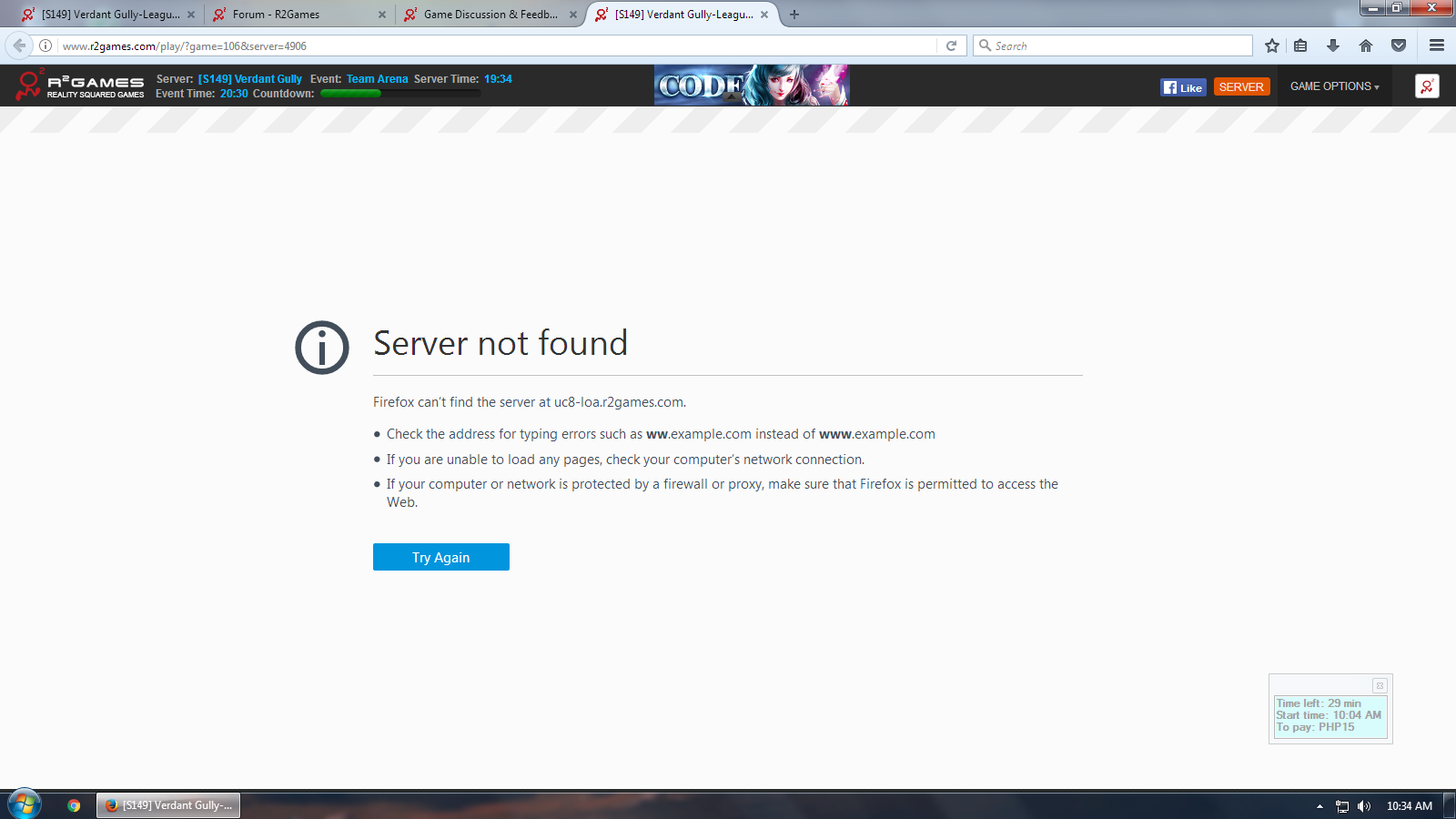Click the bookmark star icon
This screenshot has width=1456, height=819.
pyautogui.click(x=1271, y=45)
